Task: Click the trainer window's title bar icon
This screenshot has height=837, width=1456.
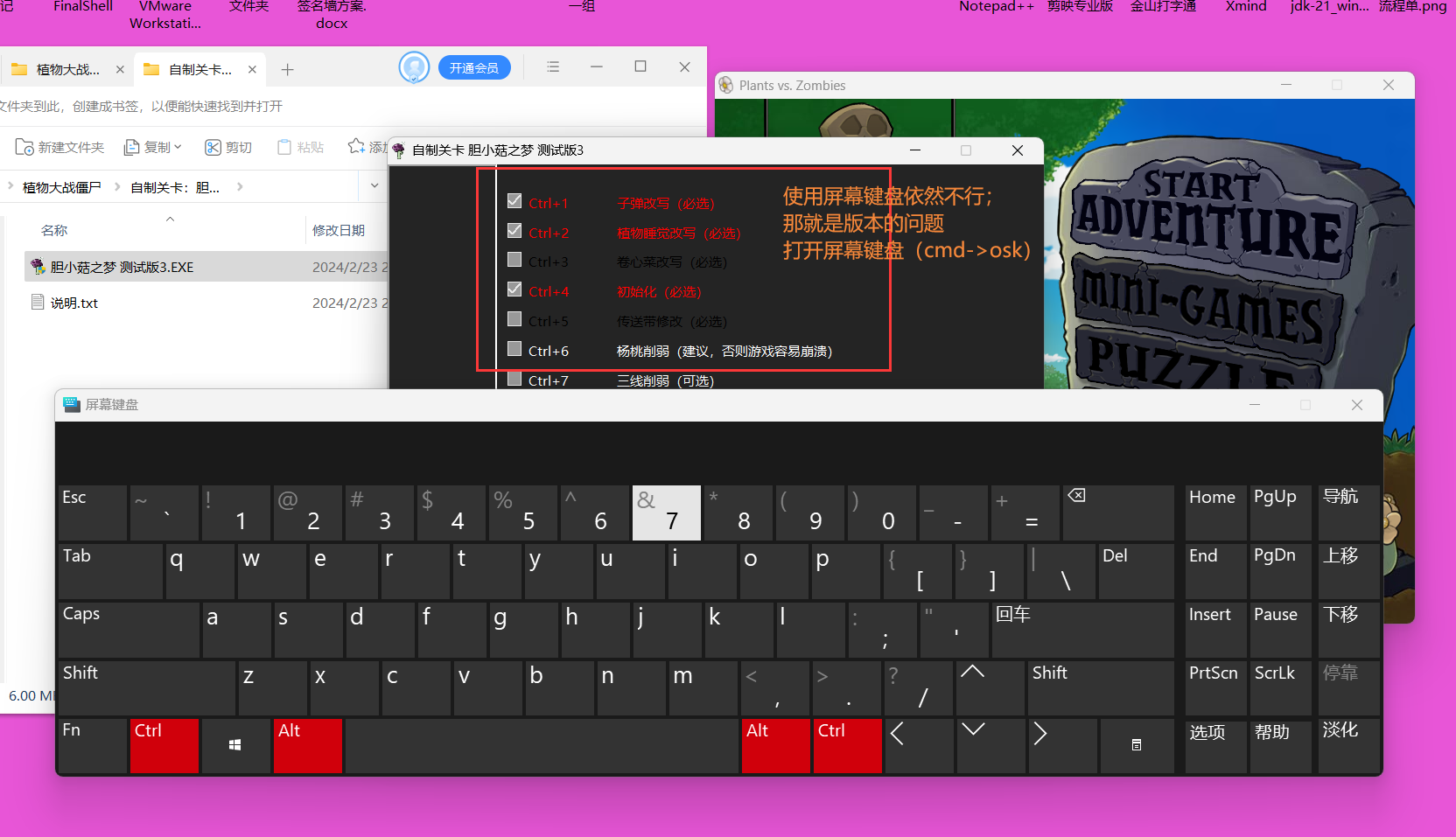Action: [x=399, y=150]
